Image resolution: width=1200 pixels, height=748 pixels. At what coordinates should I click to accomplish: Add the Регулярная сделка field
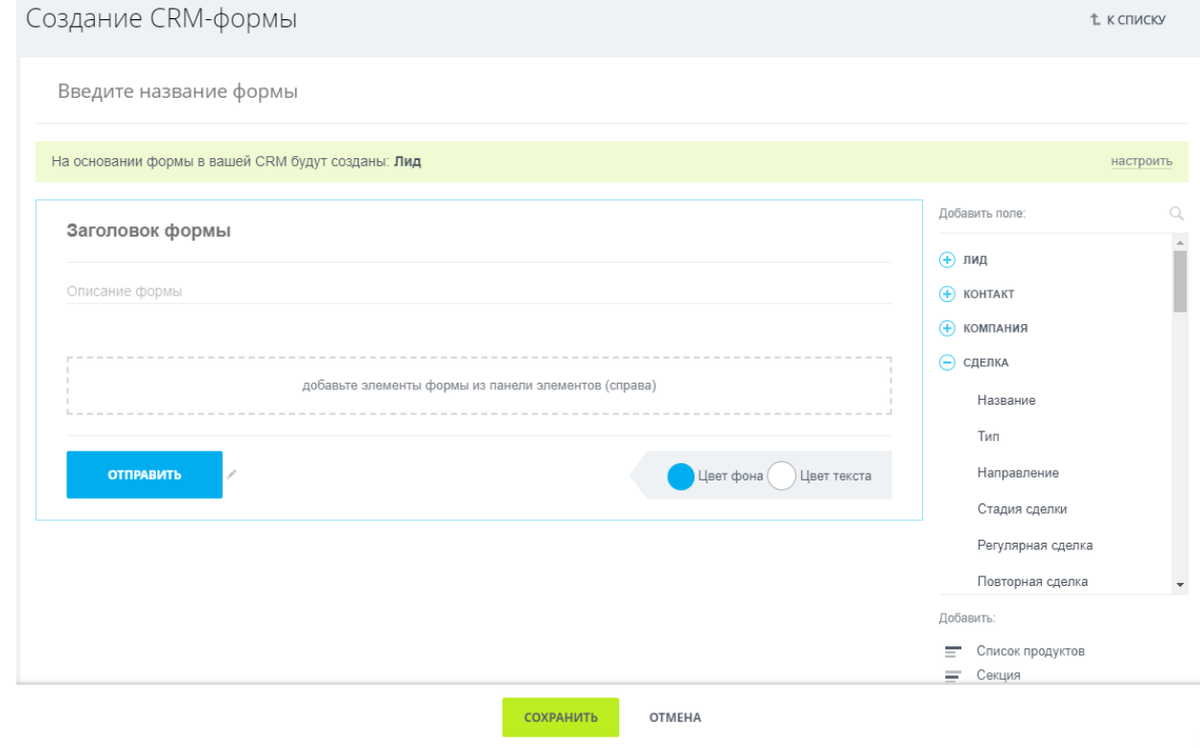click(x=1035, y=545)
